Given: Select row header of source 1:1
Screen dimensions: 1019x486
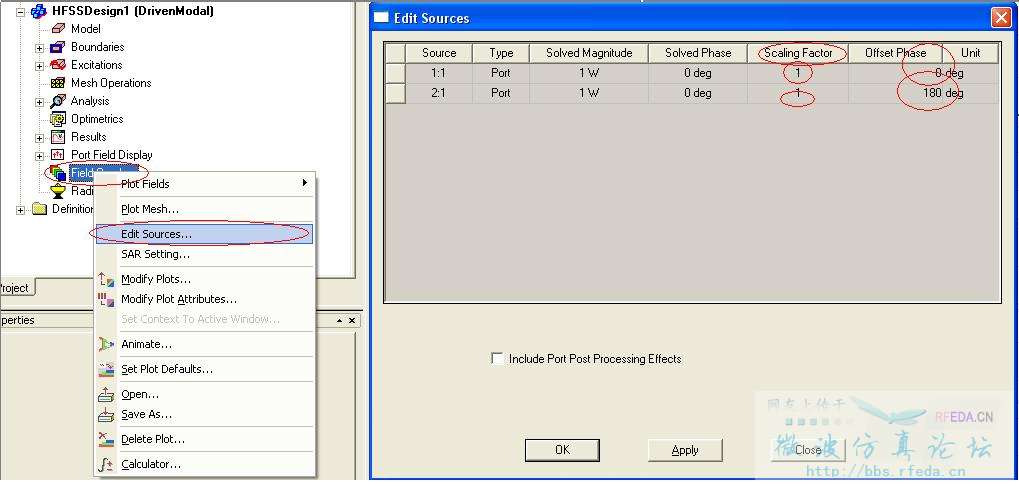Looking at the screenshot, I should (396, 73).
